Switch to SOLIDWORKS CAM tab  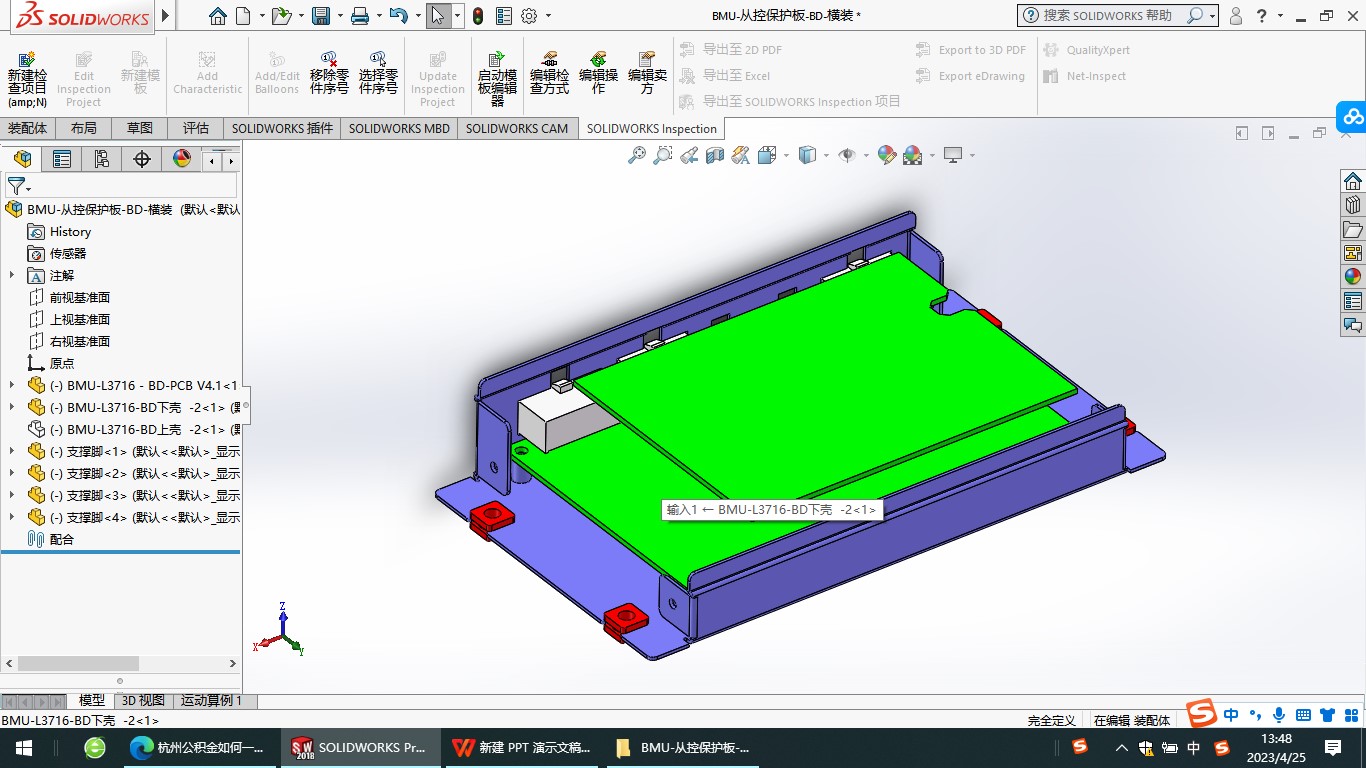516,128
